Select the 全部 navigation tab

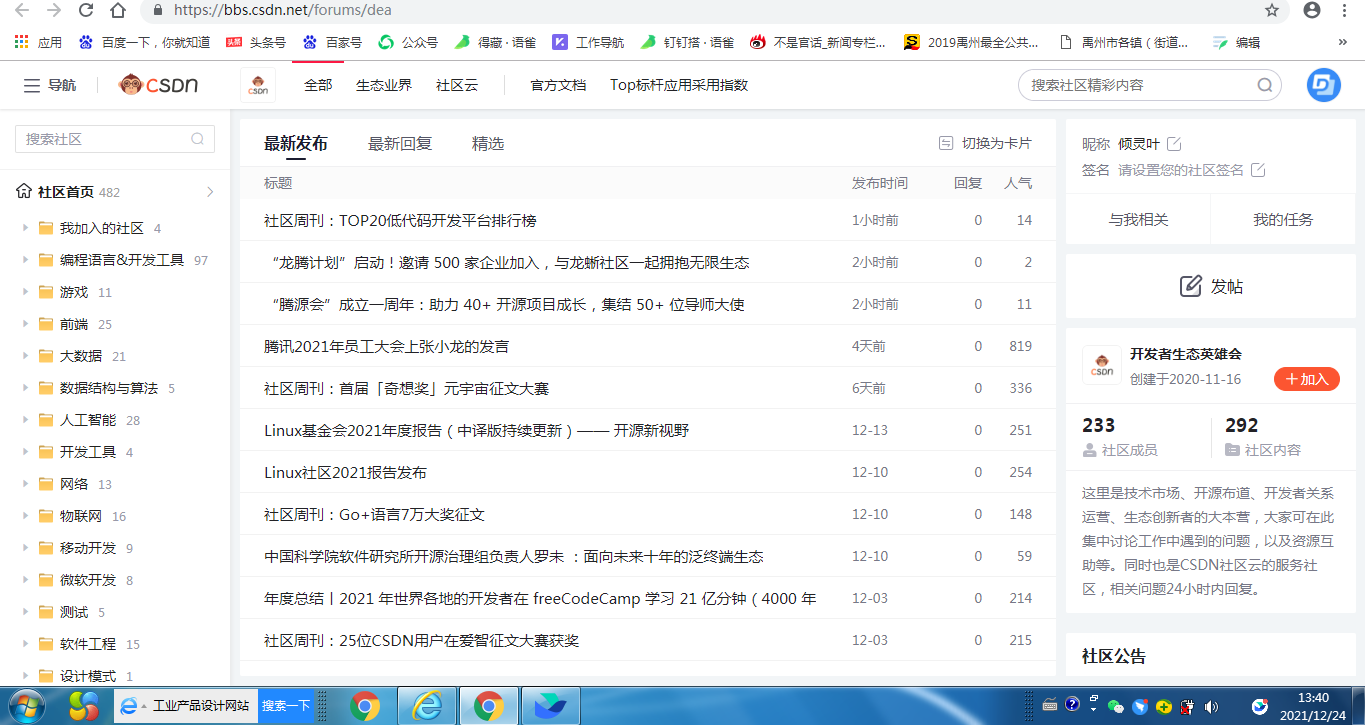click(318, 85)
